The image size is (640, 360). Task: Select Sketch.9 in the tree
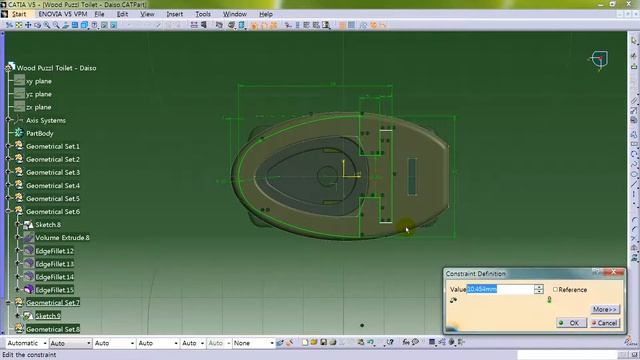pyautogui.click(x=48, y=316)
